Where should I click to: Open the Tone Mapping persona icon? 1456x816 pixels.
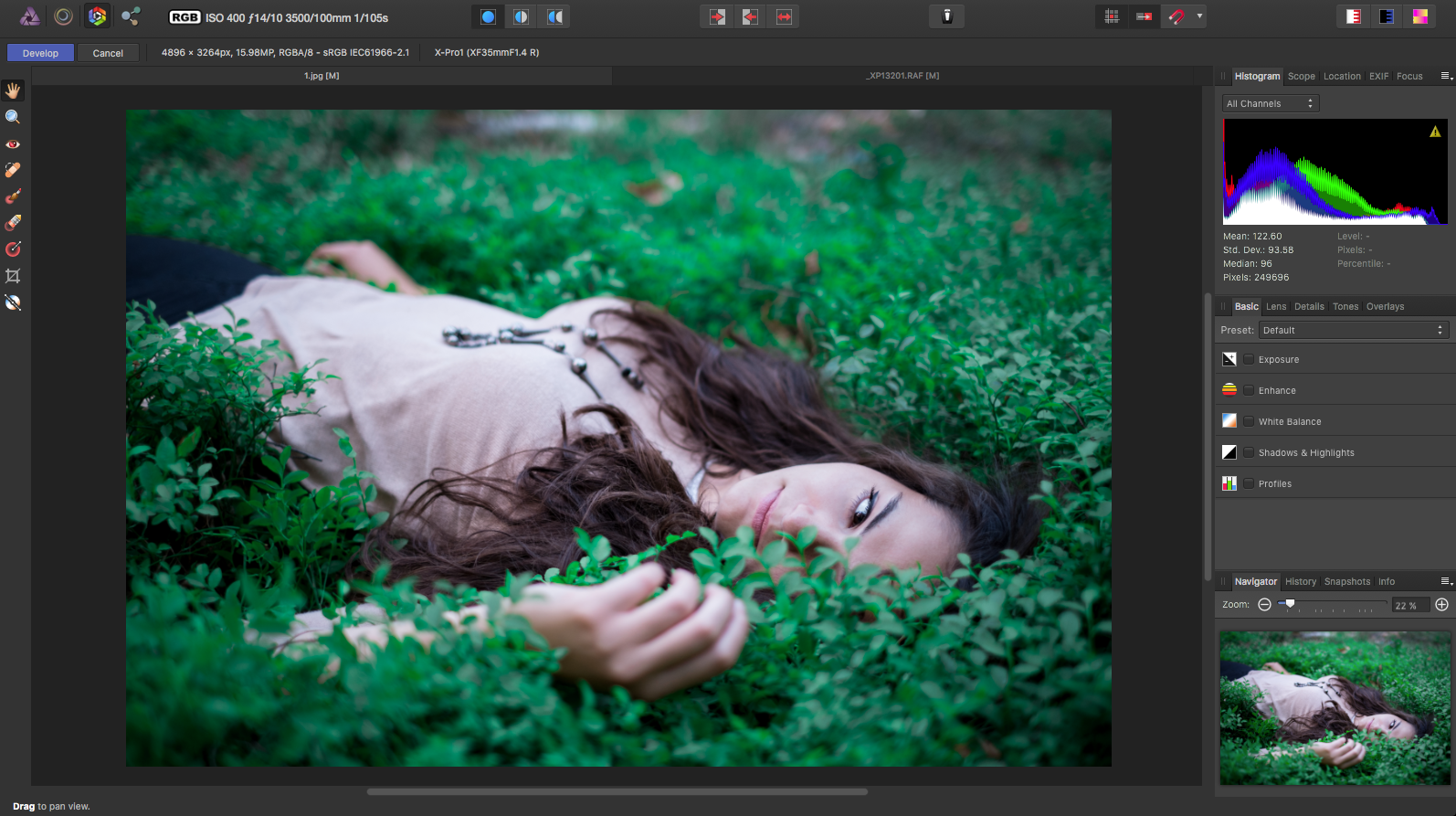pos(63,16)
